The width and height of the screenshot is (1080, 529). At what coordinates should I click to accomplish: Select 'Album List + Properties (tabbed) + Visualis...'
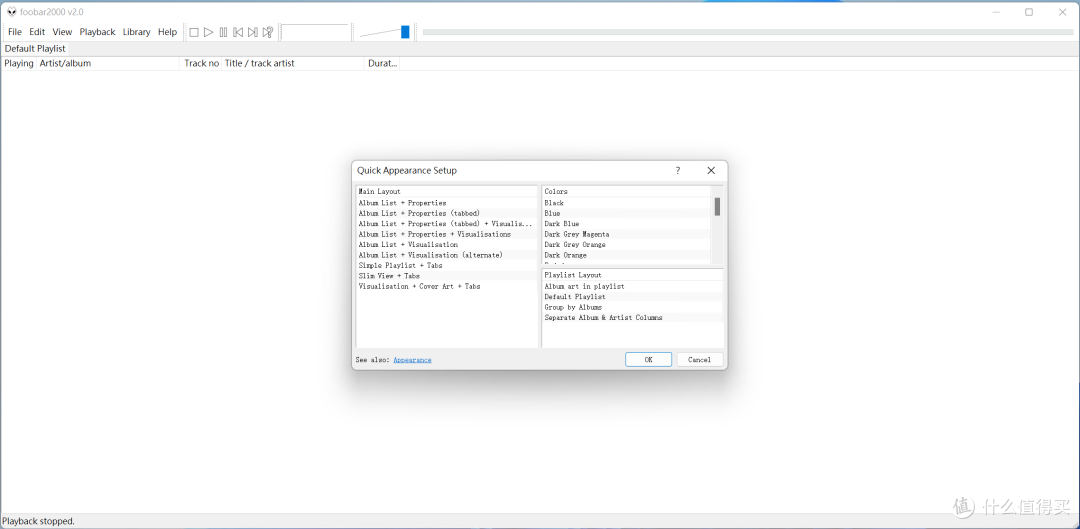coord(446,224)
